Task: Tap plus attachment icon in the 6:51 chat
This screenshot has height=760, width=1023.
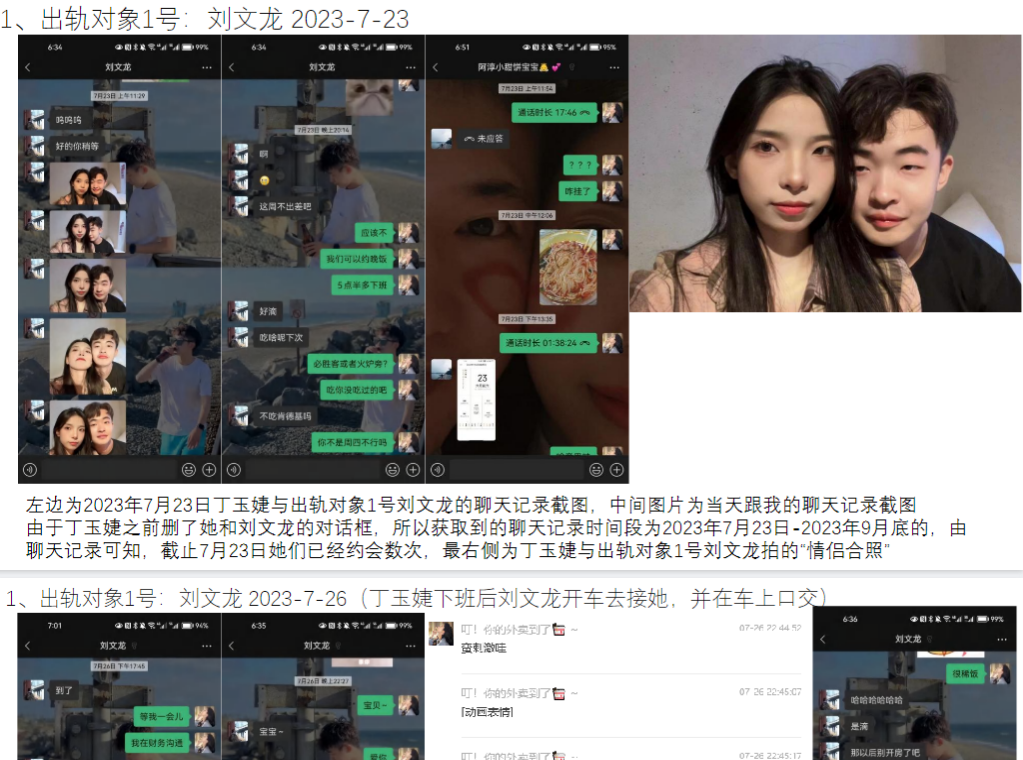Action: [x=616, y=469]
